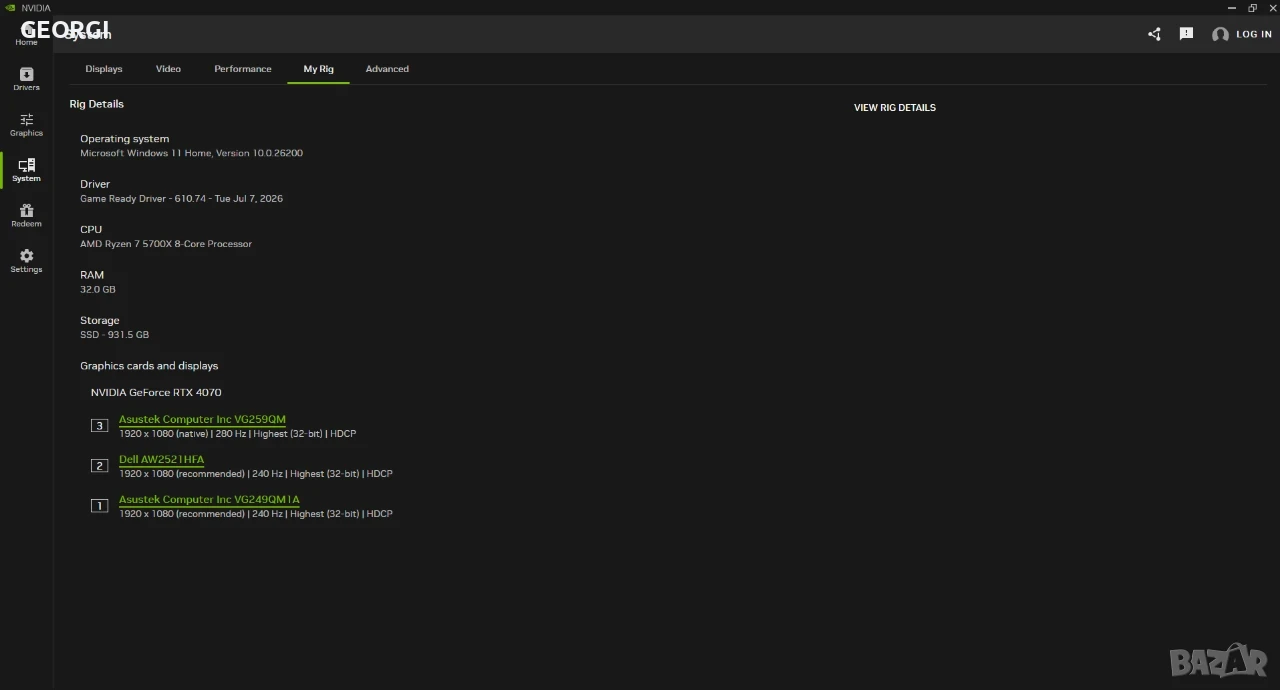Click display number 3 icon
1280x690 pixels.
pyautogui.click(x=99, y=426)
